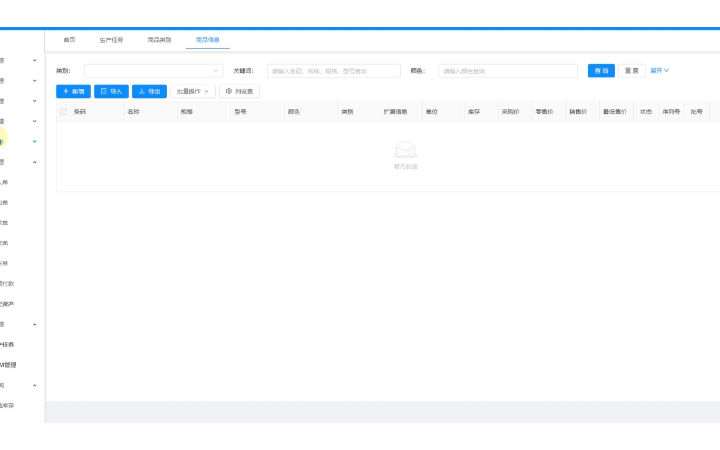
Task: Open the 类别 dropdown filter
Action: click(153, 71)
